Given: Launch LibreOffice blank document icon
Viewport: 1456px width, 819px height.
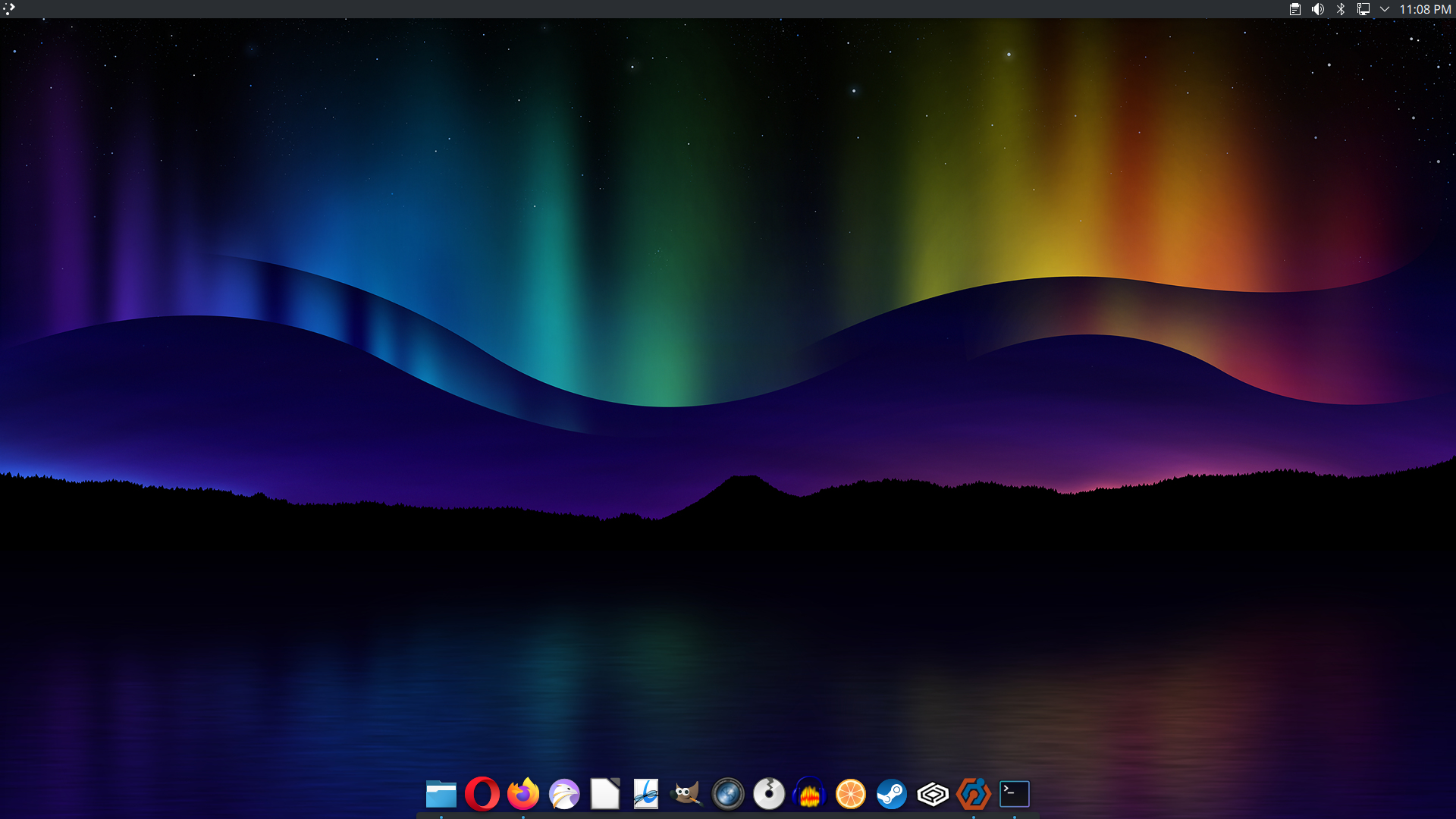Looking at the screenshot, I should point(605,794).
